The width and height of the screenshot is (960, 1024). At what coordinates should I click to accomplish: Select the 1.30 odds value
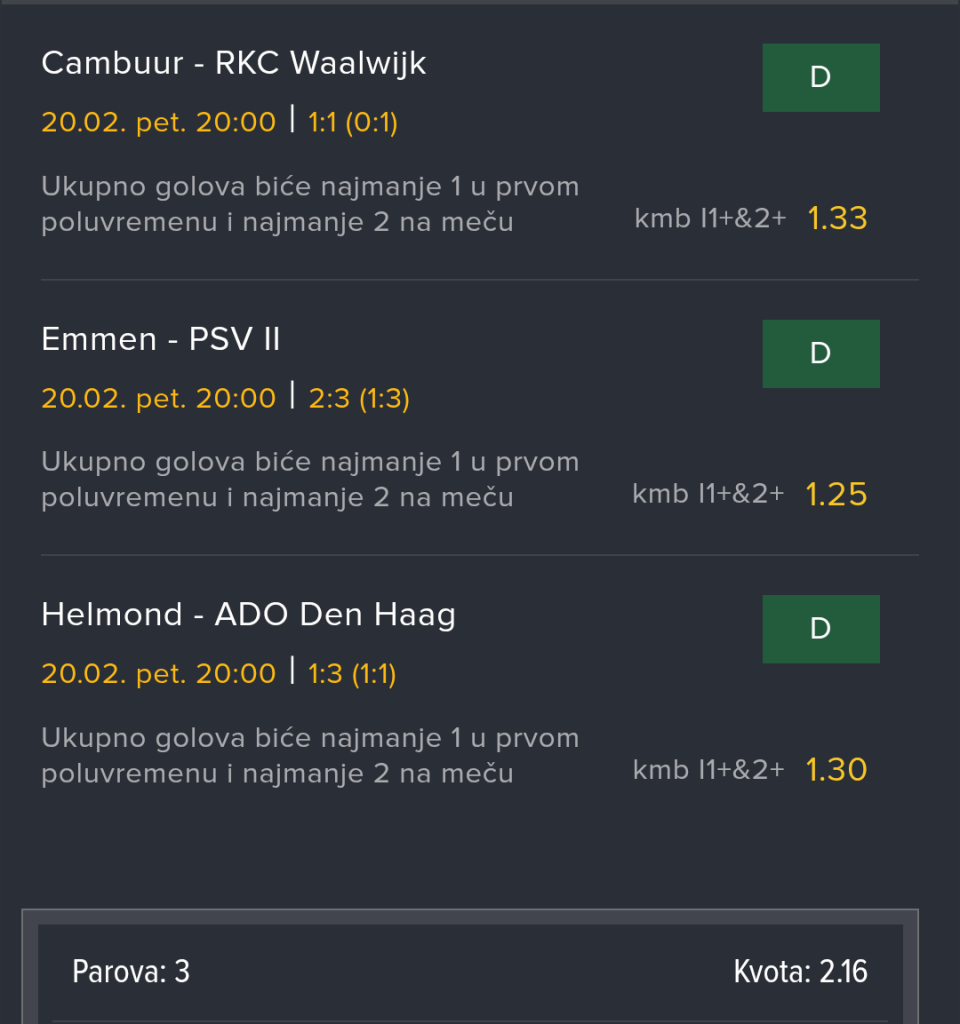pos(836,769)
